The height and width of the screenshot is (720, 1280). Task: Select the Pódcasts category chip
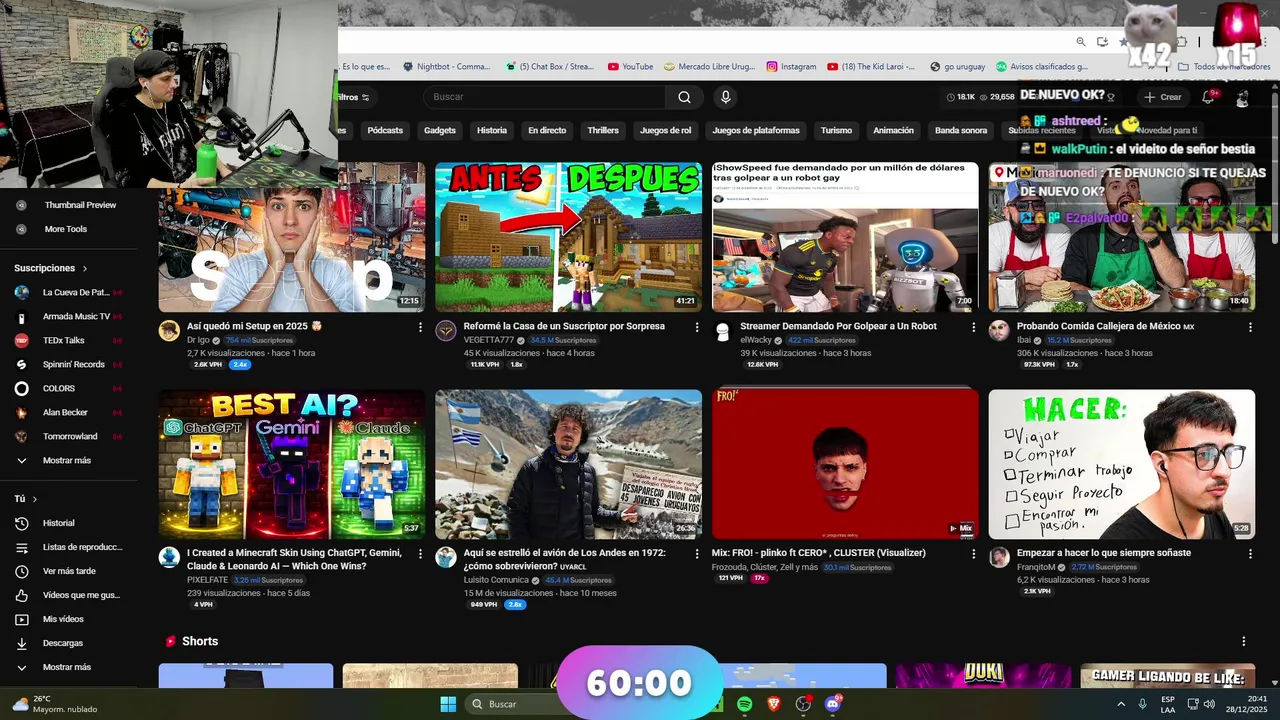pos(385,130)
